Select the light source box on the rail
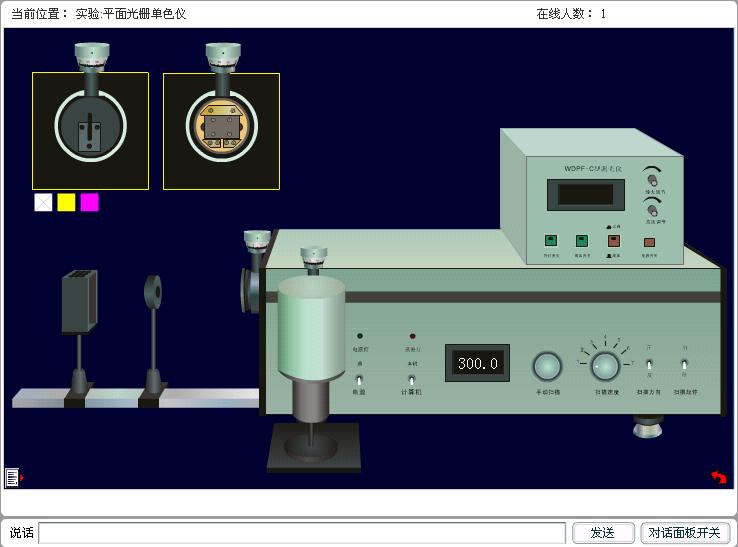738x547 pixels. click(79, 301)
